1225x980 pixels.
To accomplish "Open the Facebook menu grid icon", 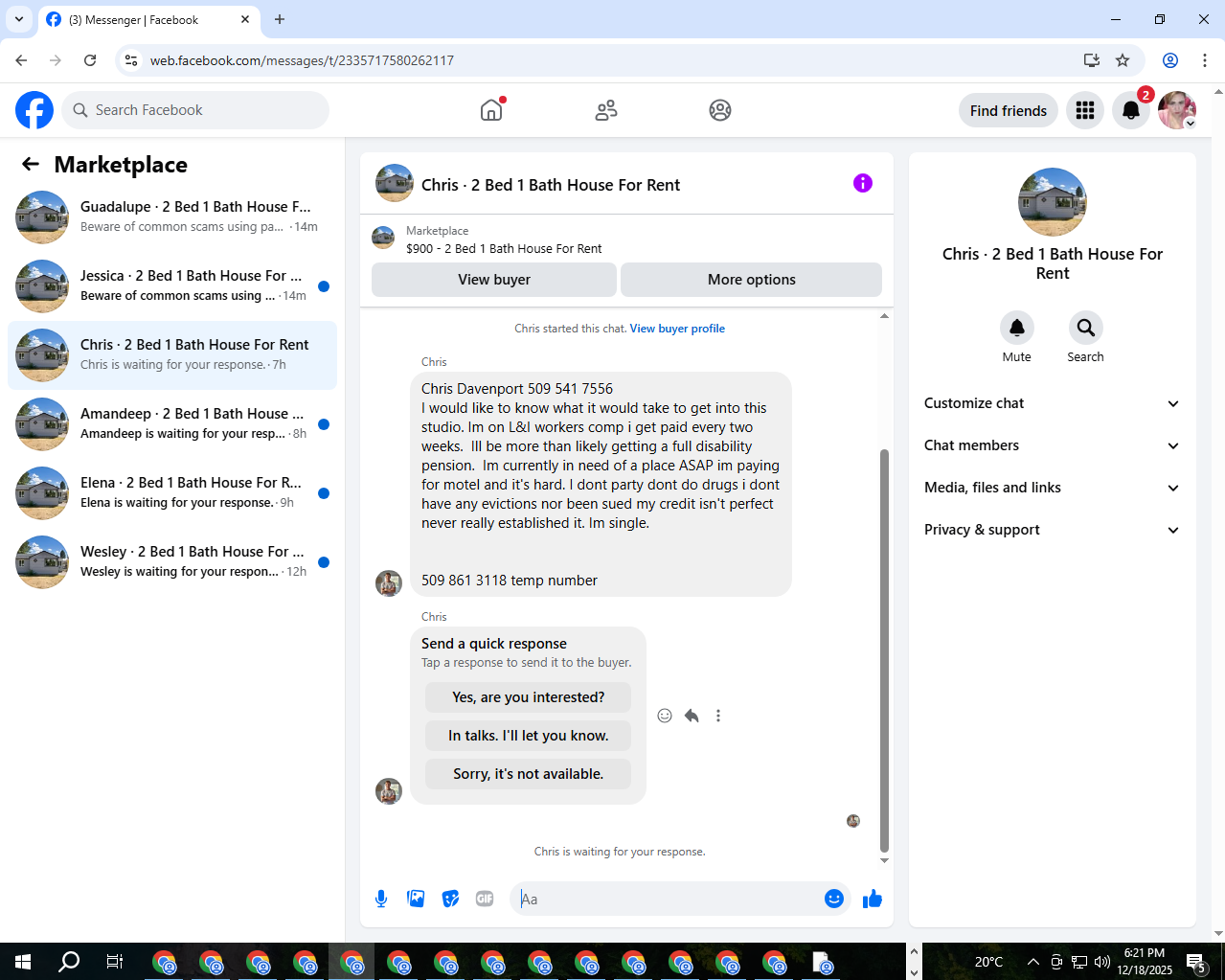I will pyautogui.click(x=1085, y=110).
